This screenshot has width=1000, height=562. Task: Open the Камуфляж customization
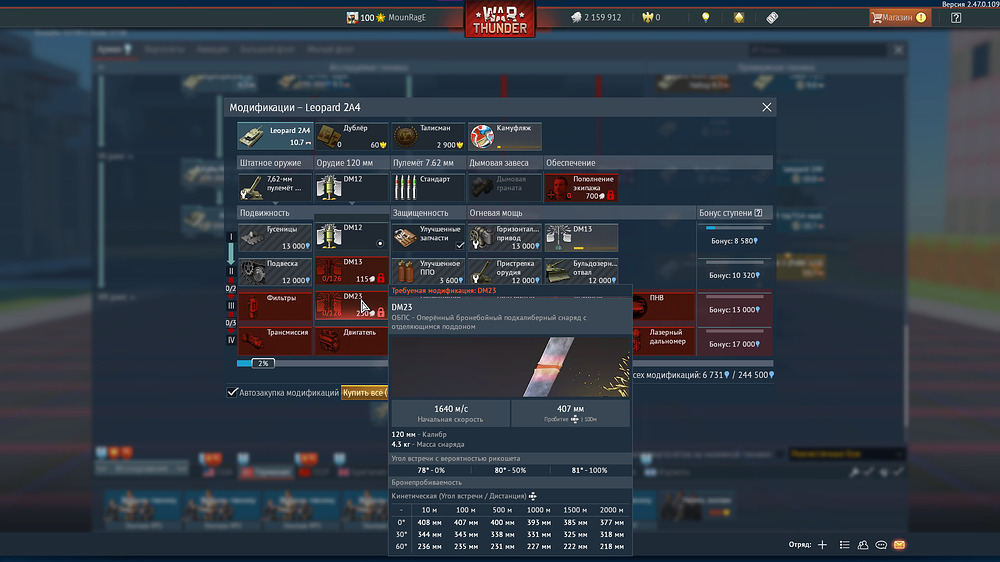coord(504,136)
